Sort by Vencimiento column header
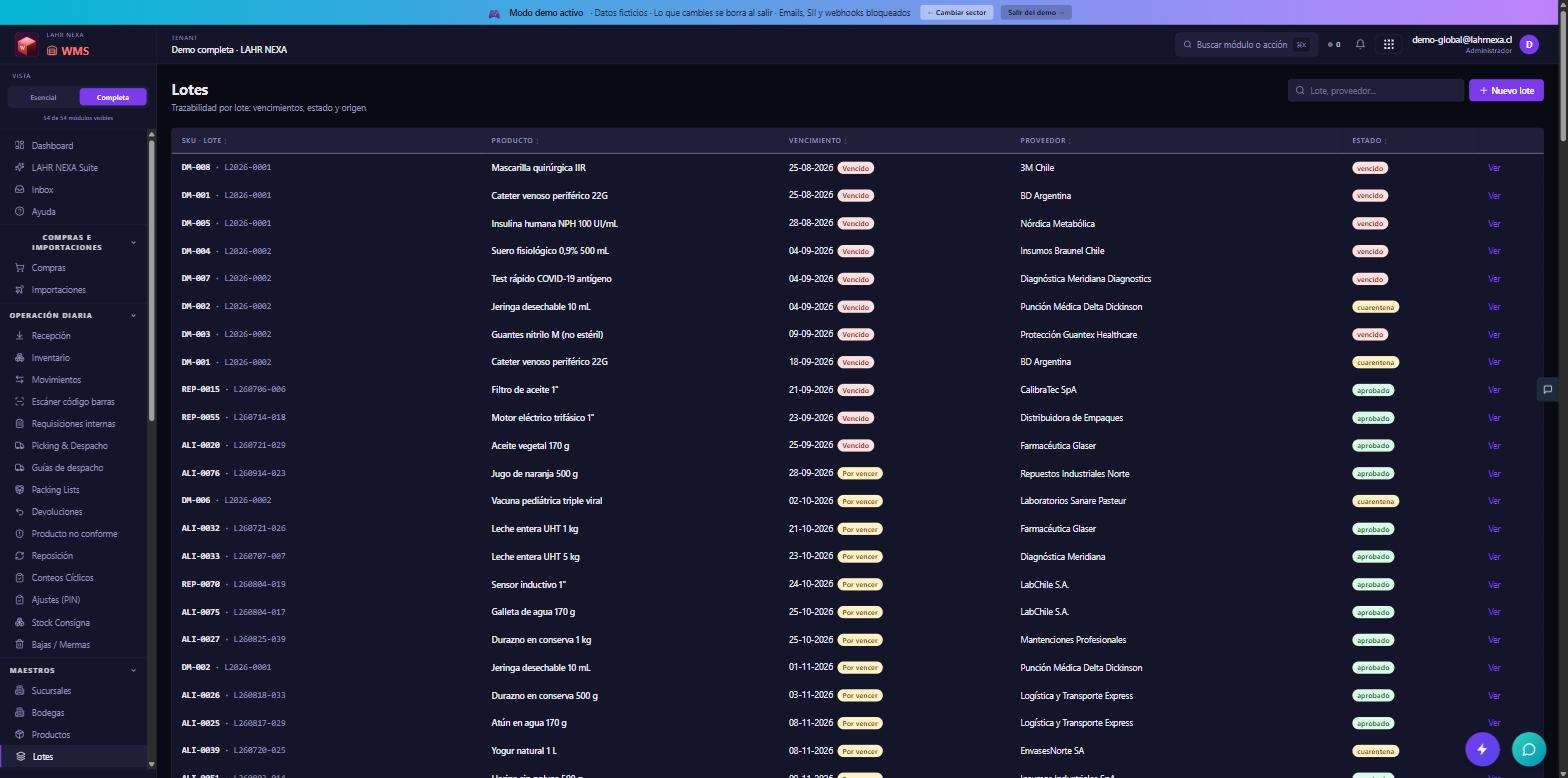This screenshot has height=778, width=1568. (x=817, y=141)
